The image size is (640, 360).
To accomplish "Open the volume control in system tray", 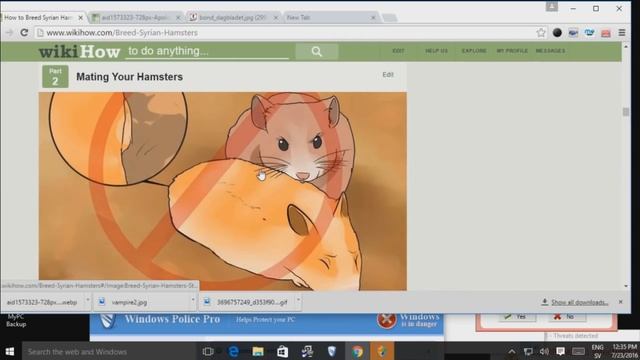I will click(x=544, y=351).
